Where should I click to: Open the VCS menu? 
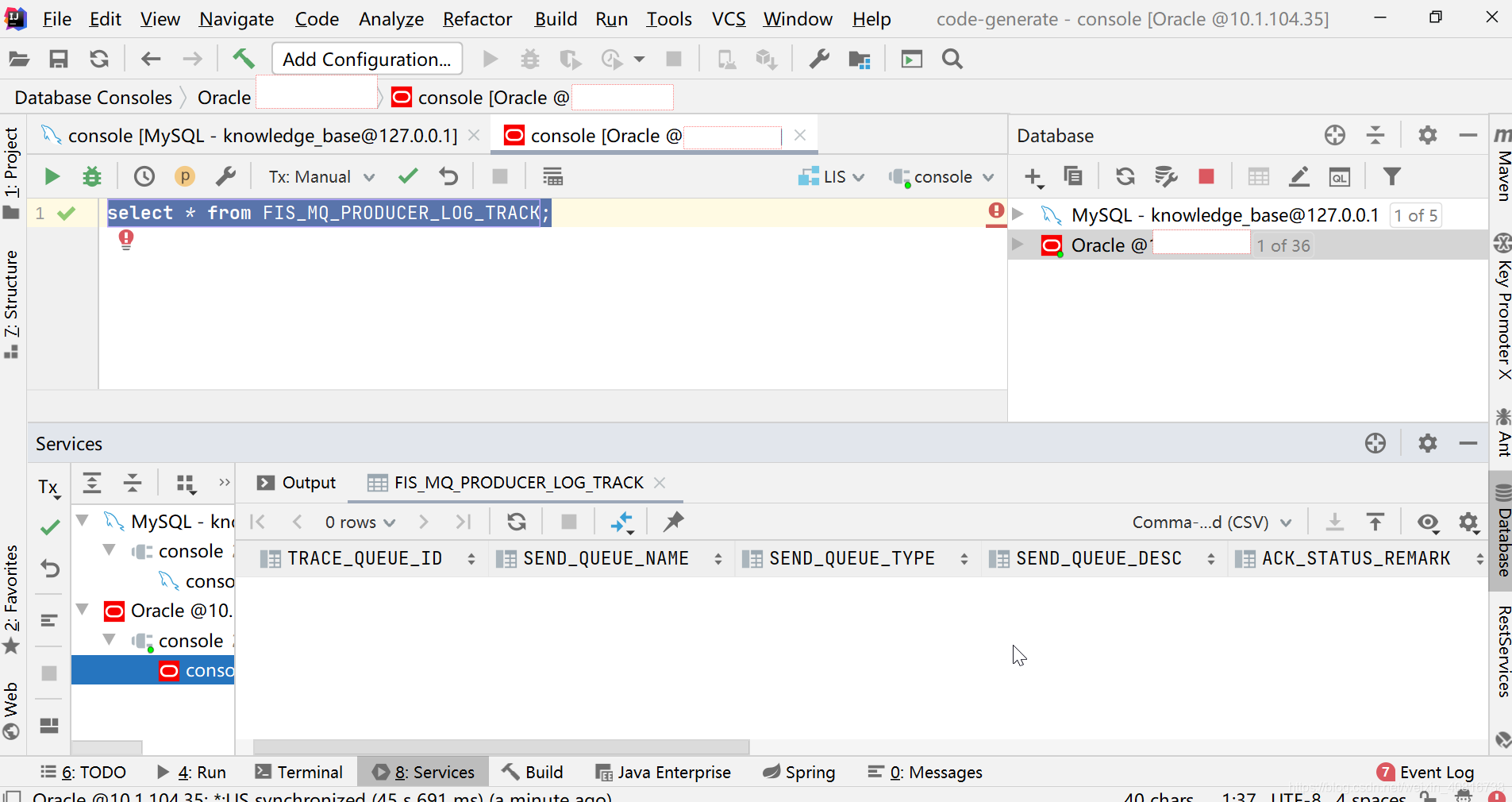click(x=729, y=19)
